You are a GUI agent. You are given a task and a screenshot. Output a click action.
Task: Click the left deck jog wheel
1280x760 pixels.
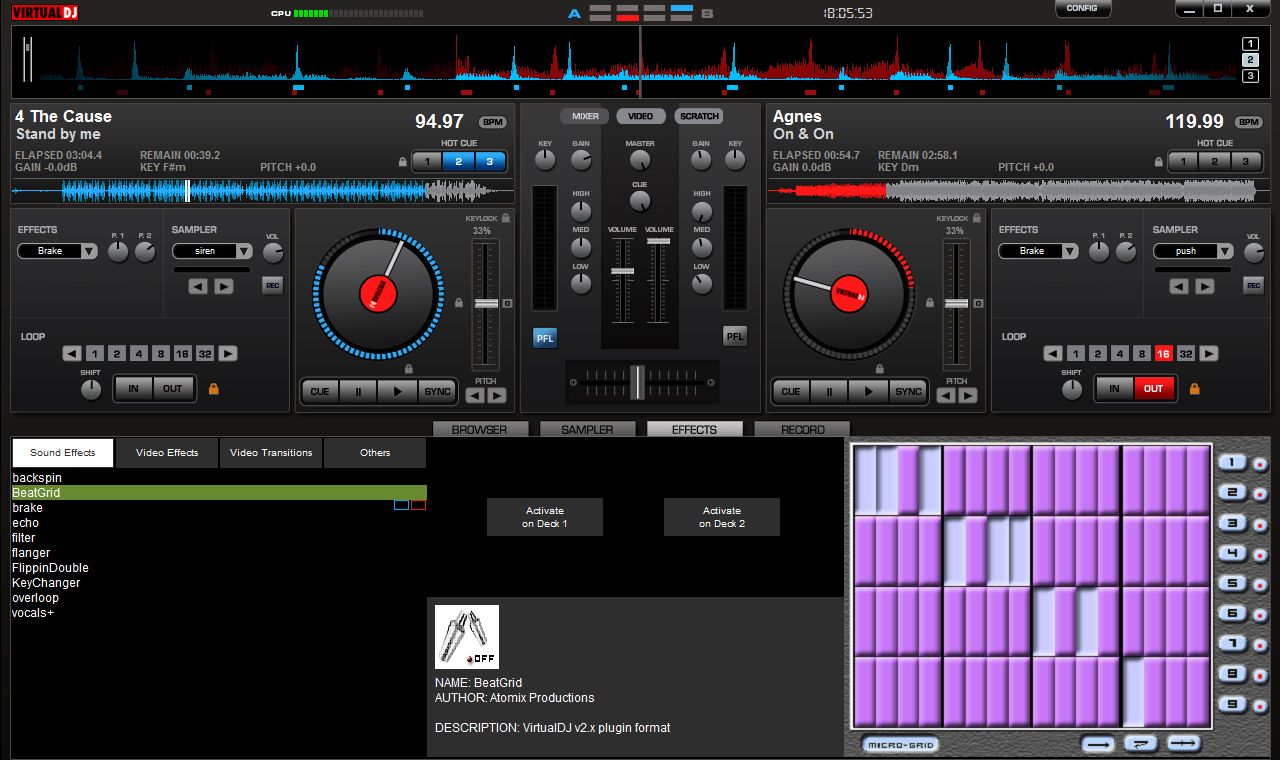[378, 294]
